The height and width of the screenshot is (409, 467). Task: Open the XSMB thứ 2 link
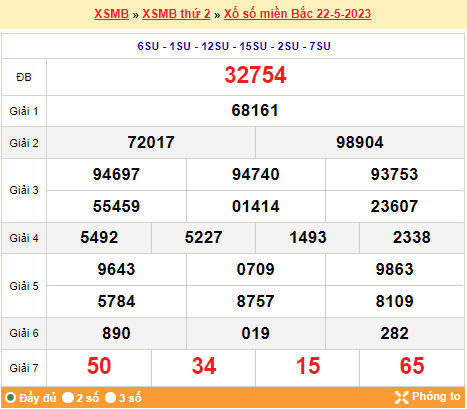coord(176,14)
